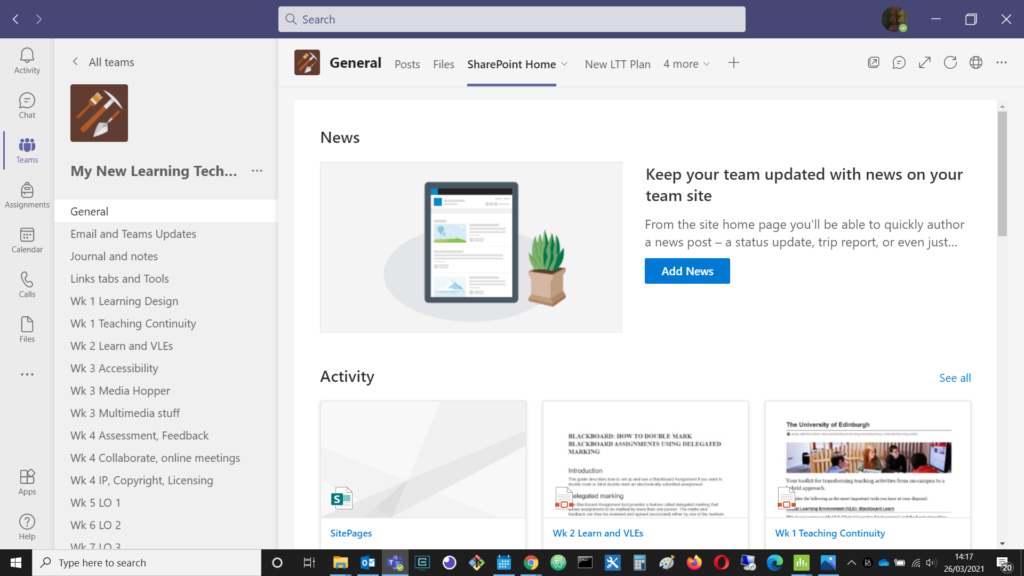Open Outlook from the taskbar
Screen dimensions: 1024x576
(368, 562)
